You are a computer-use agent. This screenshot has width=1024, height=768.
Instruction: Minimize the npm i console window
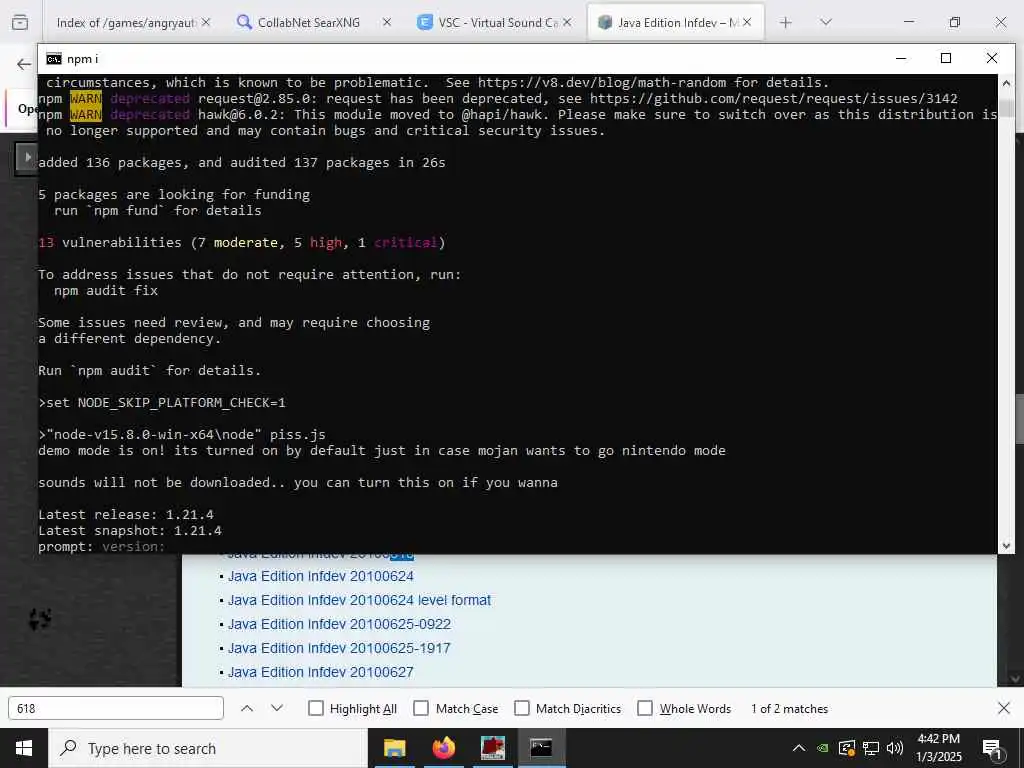pyautogui.click(x=901, y=59)
